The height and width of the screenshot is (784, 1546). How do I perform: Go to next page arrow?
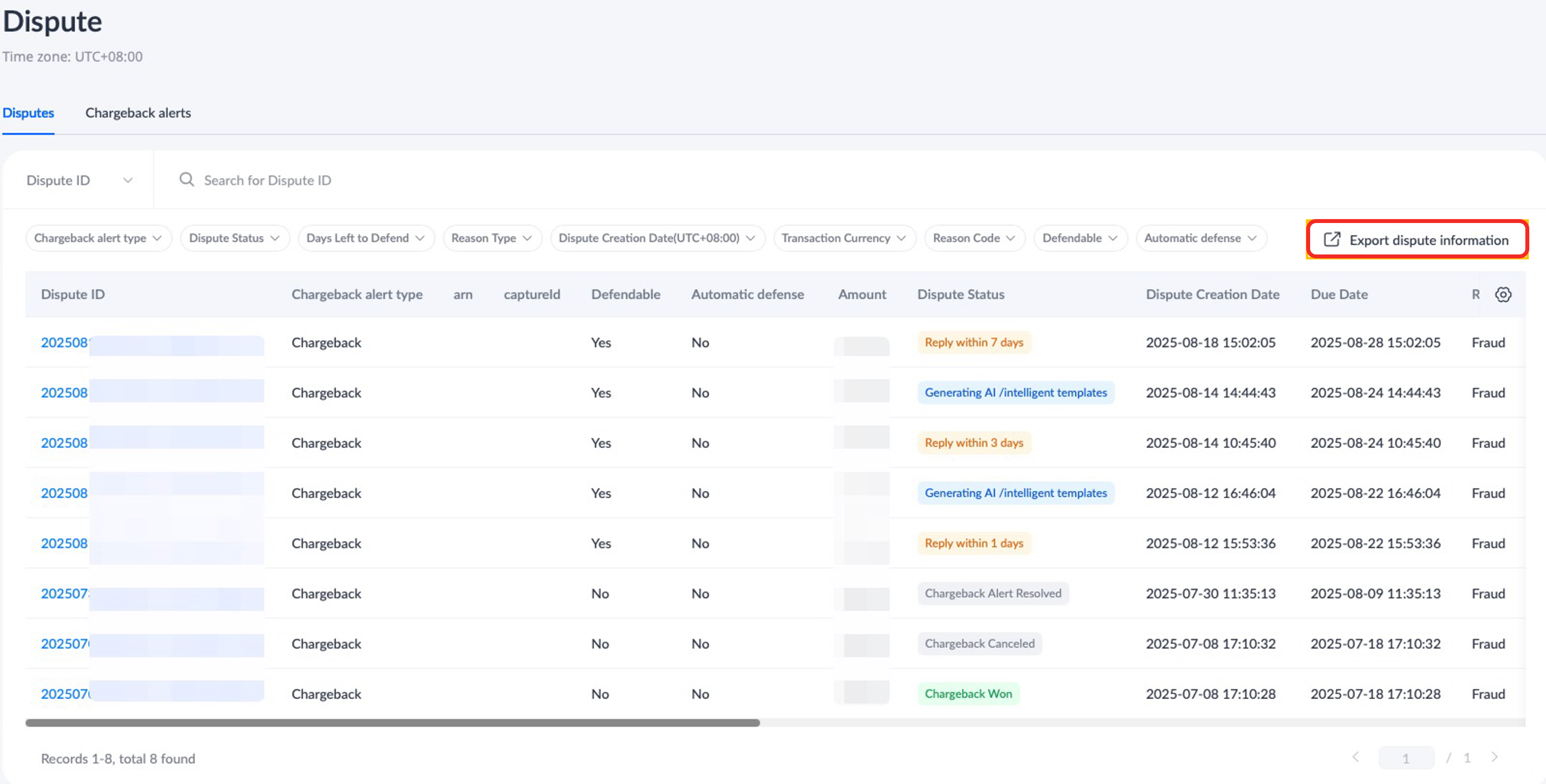pyautogui.click(x=1494, y=757)
